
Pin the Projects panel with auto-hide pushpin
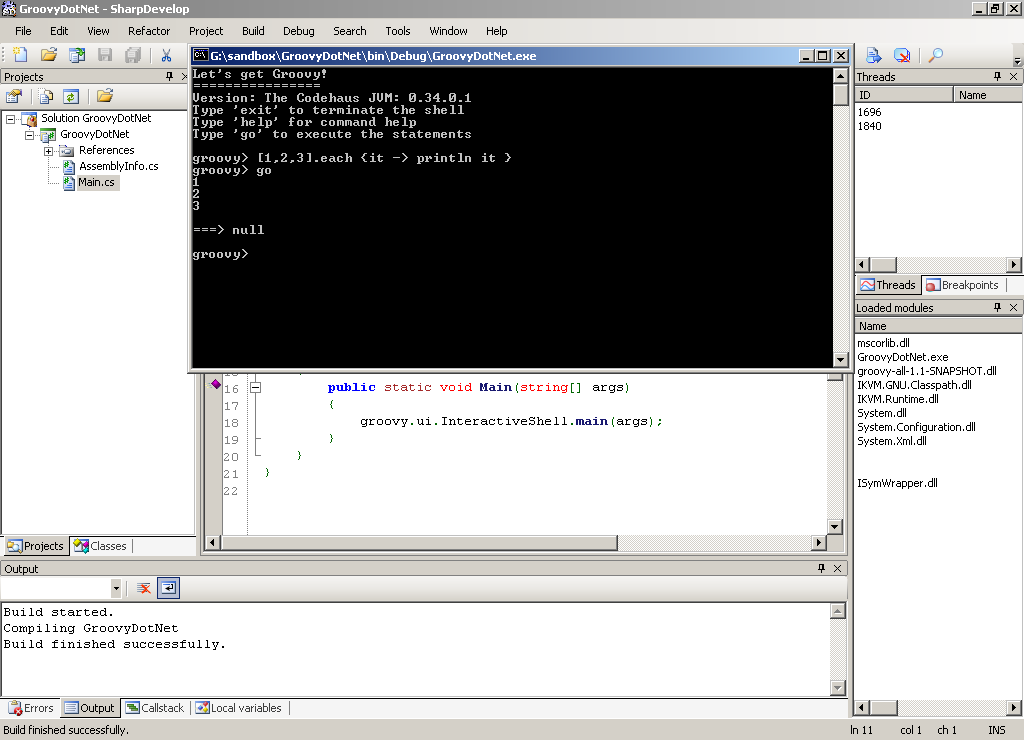[170, 76]
